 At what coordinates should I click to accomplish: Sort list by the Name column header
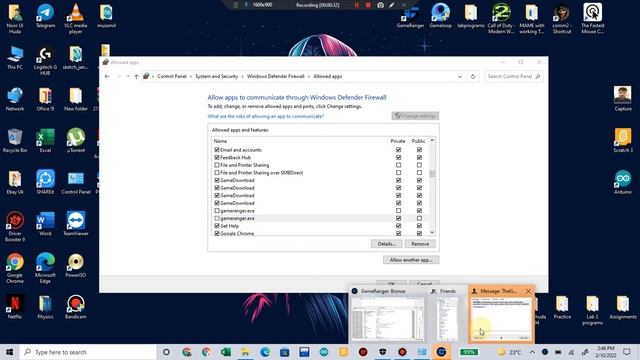(220, 141)
